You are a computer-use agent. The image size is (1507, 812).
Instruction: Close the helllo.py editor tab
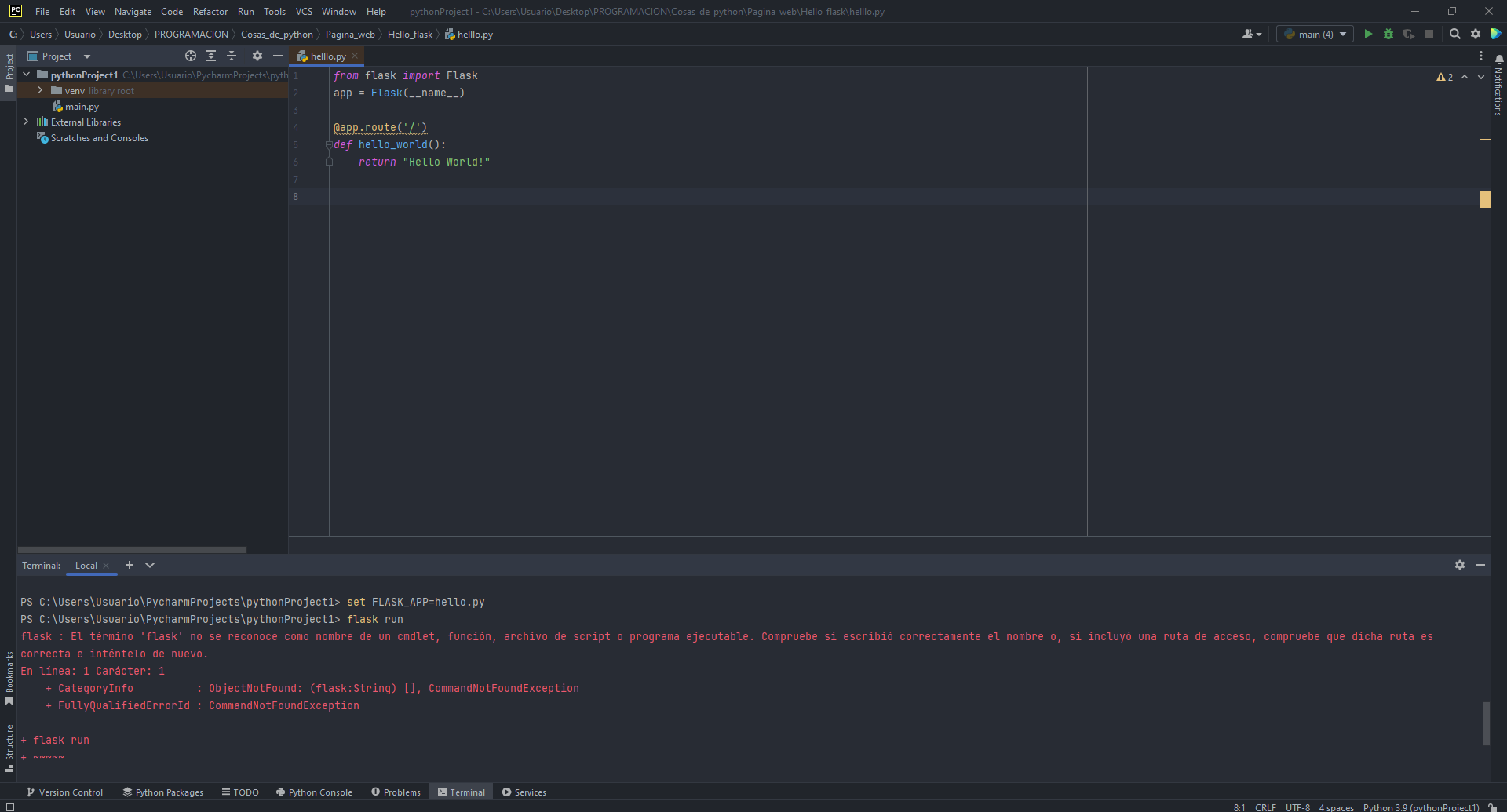pyautogui.click(x=355, y=56)
